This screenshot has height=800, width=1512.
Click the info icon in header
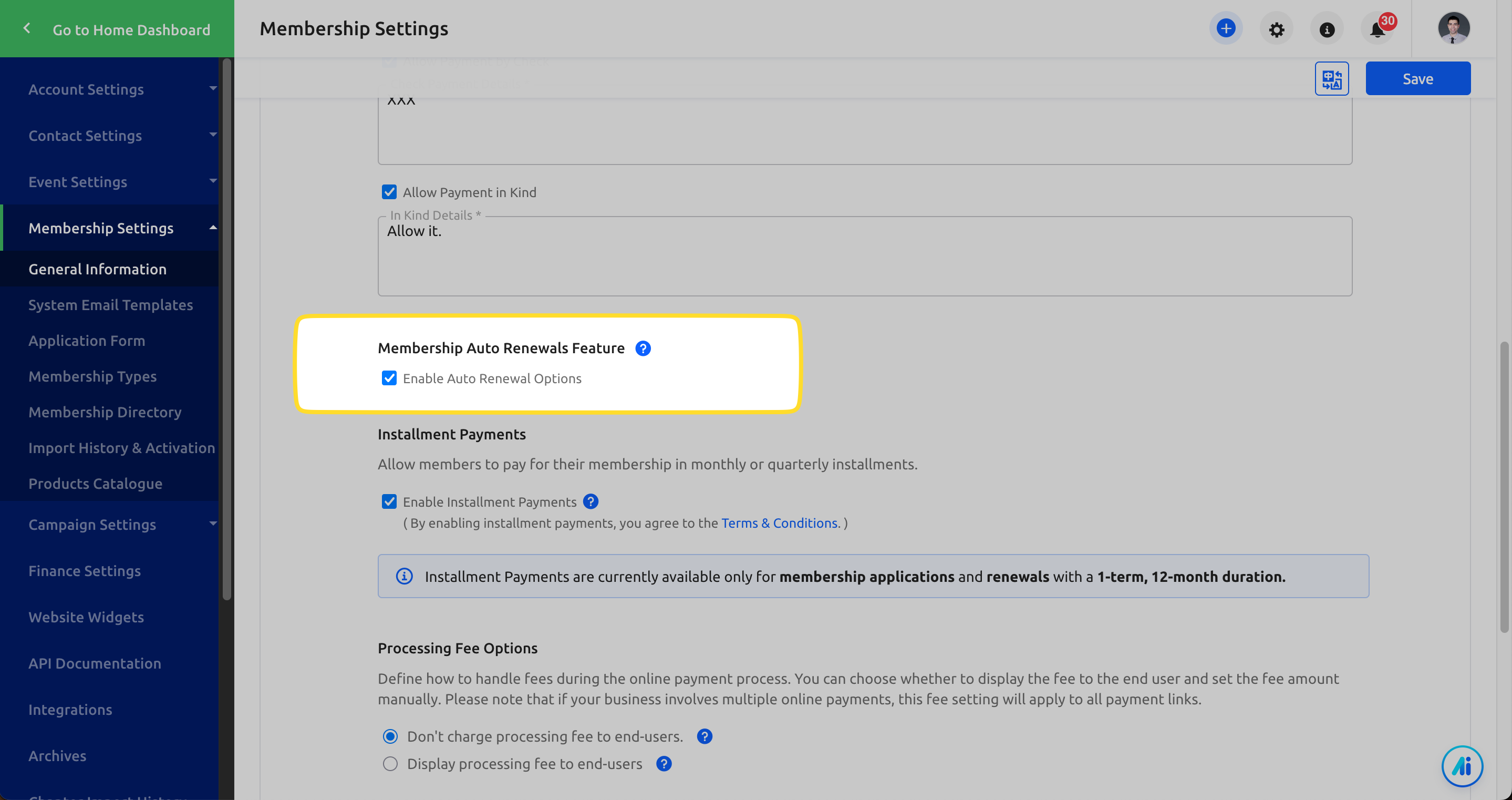1327,29
